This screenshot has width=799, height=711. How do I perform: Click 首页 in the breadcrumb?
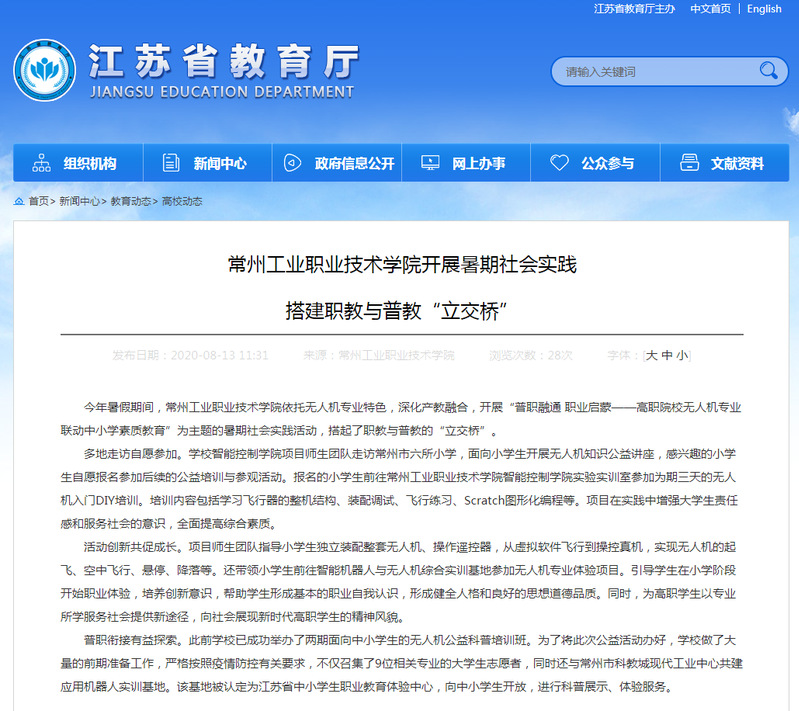38,201
